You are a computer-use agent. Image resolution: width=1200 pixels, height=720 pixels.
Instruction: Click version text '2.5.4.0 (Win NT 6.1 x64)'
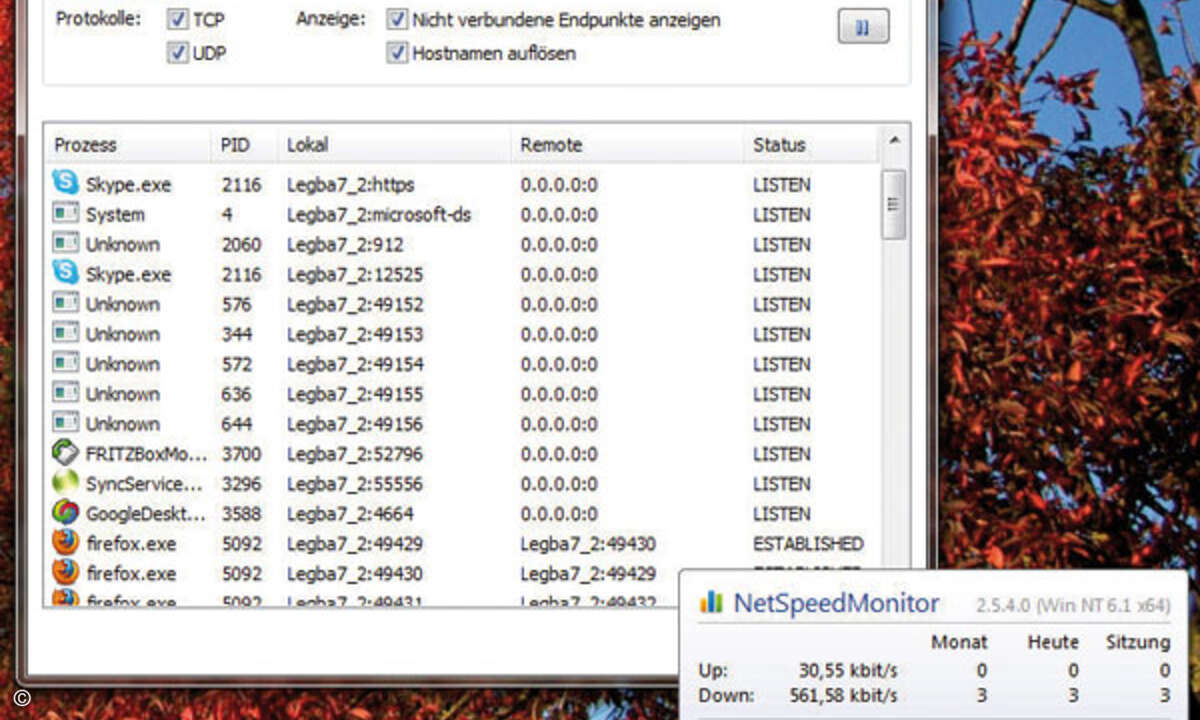[1073, 605]
